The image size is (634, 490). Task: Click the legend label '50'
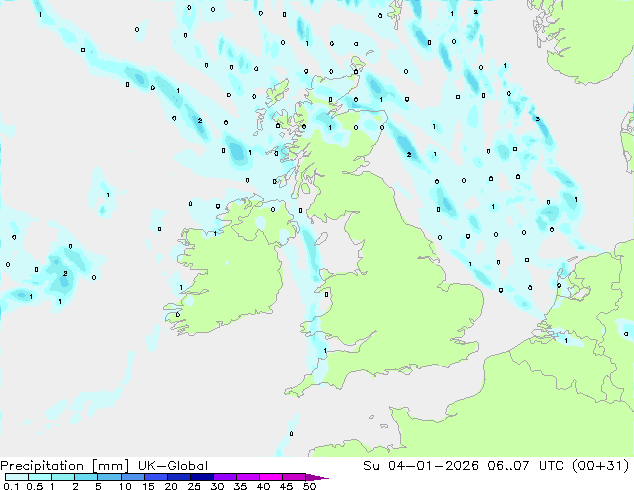coord(309,486)
